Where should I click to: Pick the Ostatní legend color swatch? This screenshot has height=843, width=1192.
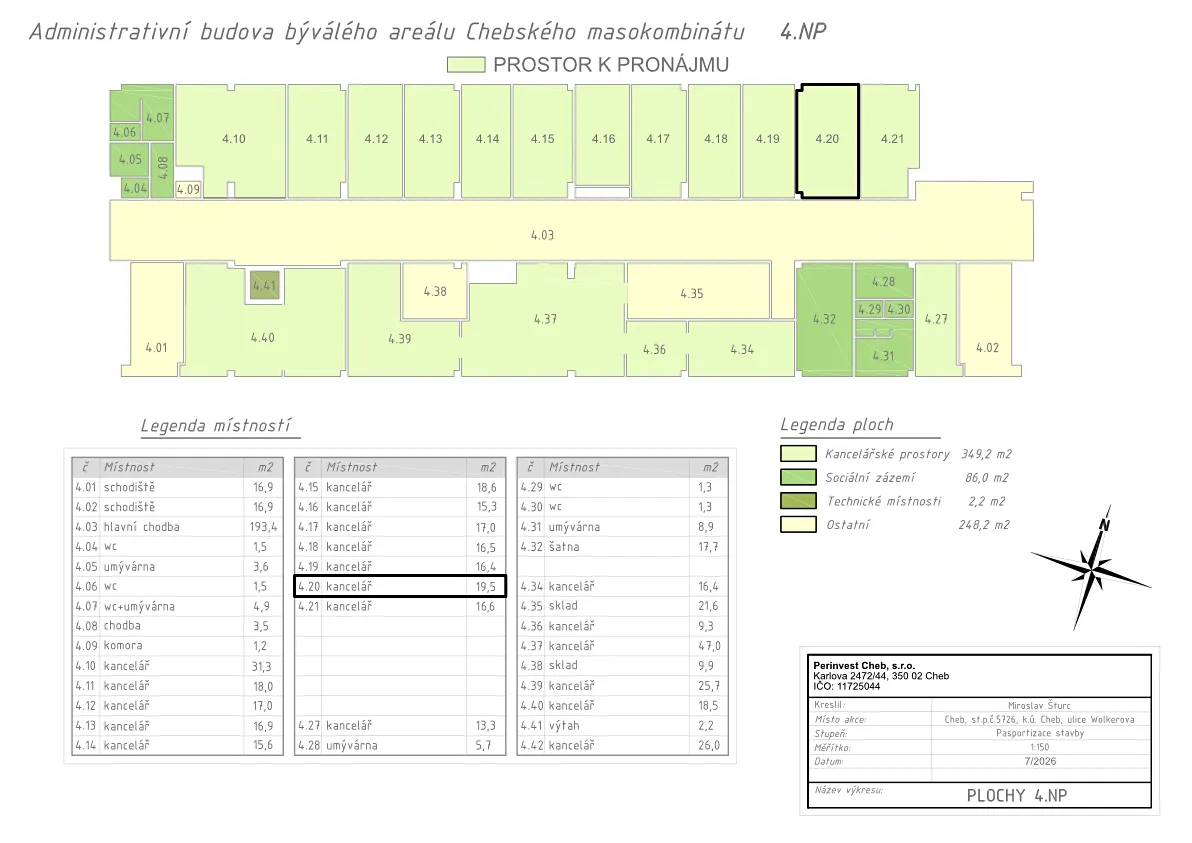pos(798,524)
